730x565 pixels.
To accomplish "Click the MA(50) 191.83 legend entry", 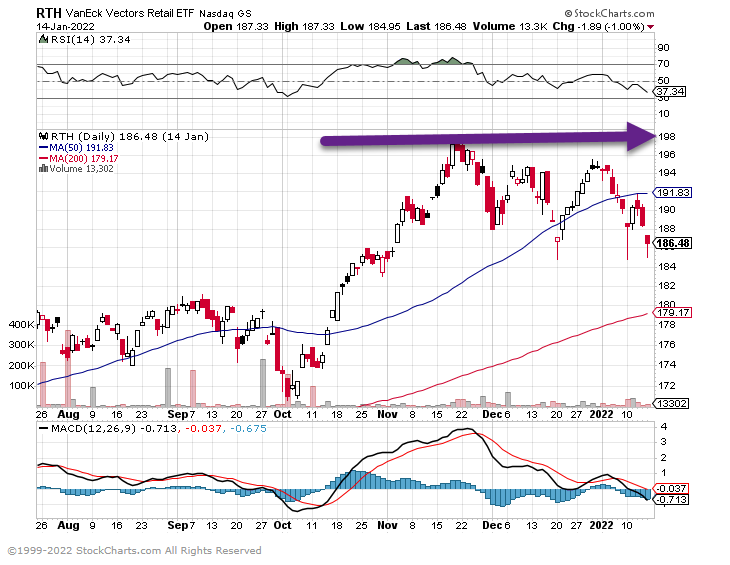I will 81,148.
